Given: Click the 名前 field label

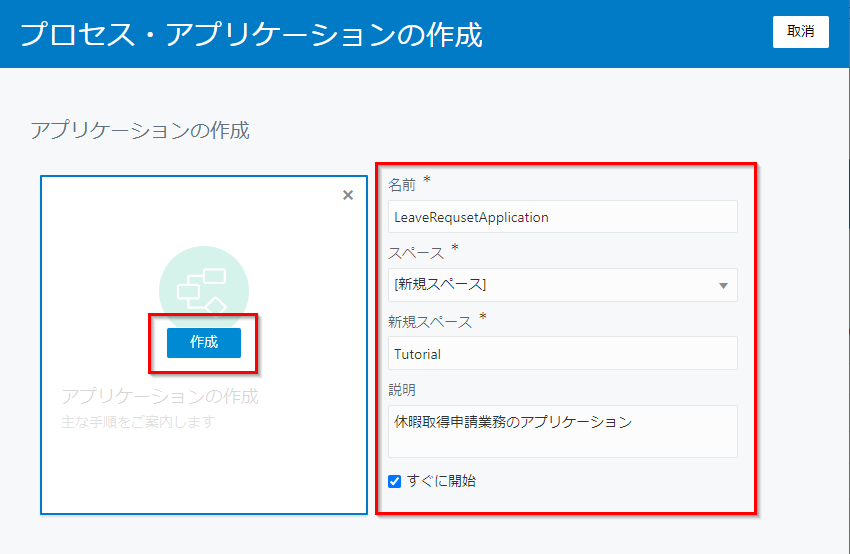Looking at the screenshot, I should click(x=402, y=184).
